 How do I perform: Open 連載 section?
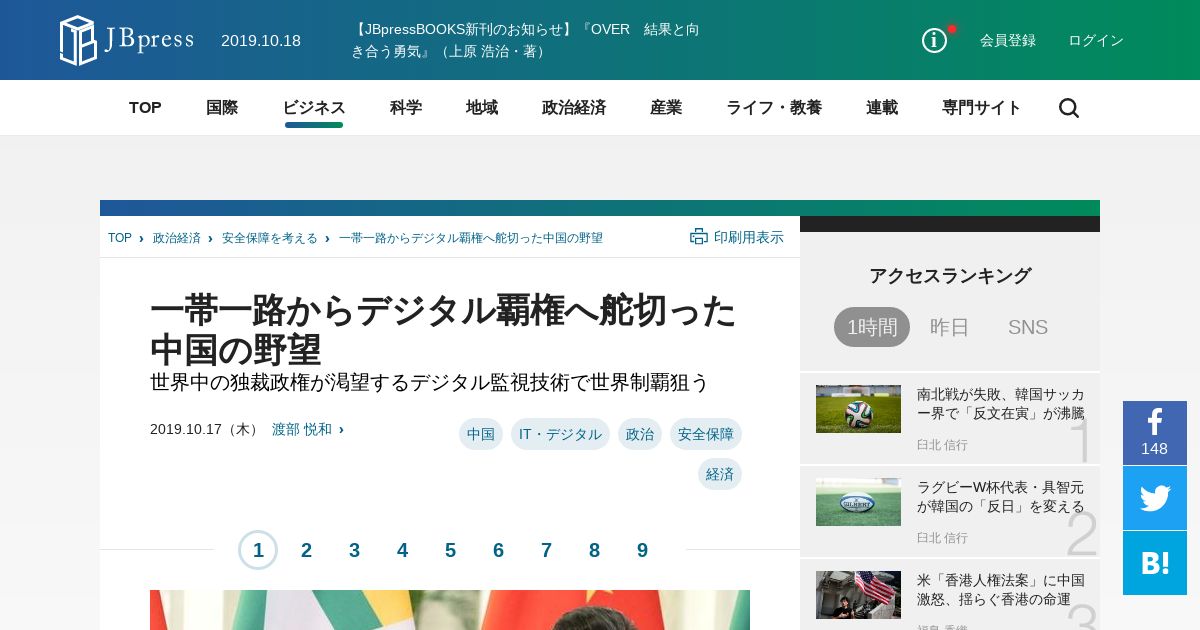tap(882, 108)
